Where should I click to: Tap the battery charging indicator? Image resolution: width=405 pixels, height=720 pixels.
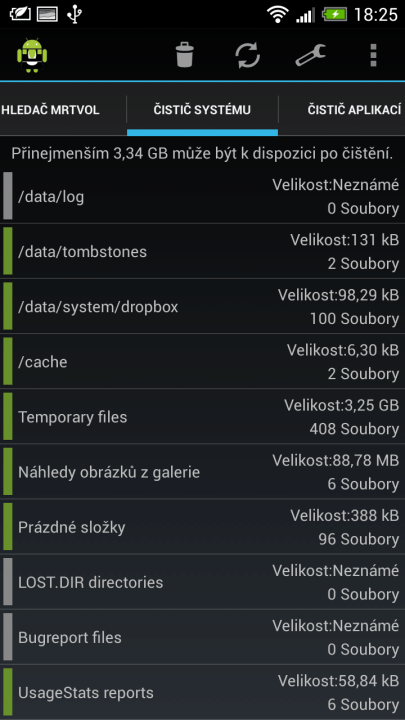coord(334,15)
